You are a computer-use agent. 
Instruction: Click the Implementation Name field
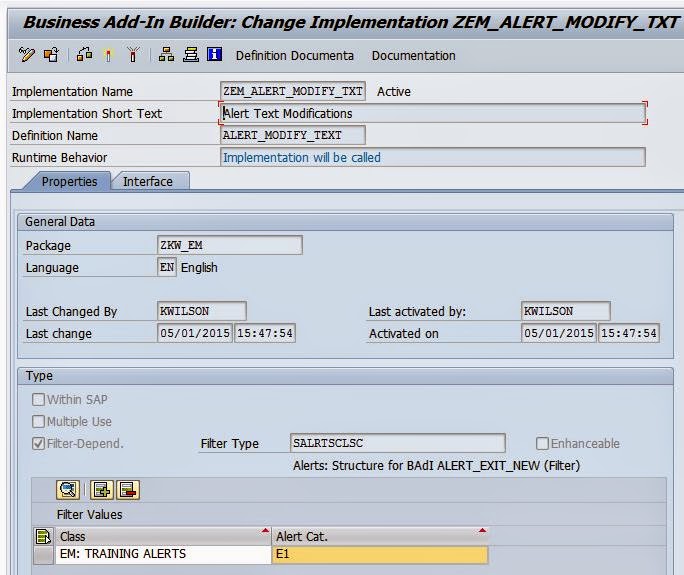pos(293,91)
